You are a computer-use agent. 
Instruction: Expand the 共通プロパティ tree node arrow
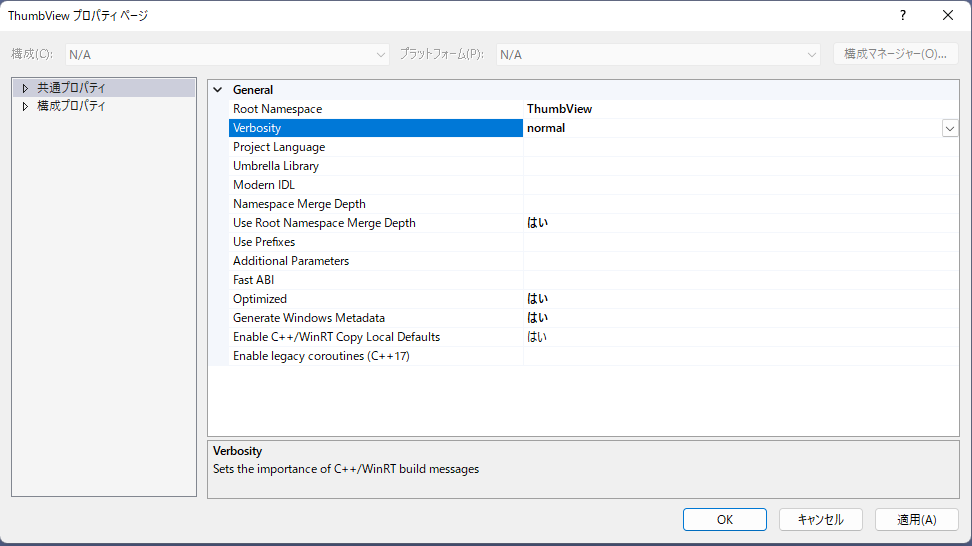click(x=25, y=89)
